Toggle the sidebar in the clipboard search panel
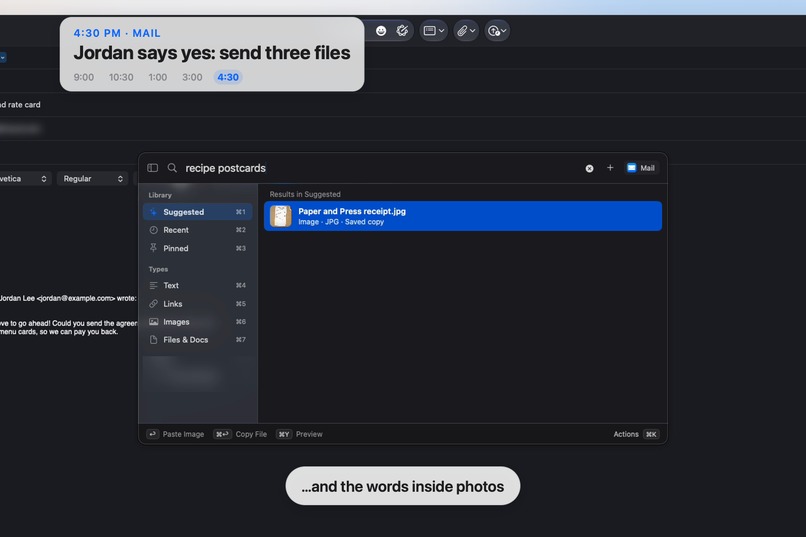This screenshot has height=537, width=806. [x=152, y=168]
